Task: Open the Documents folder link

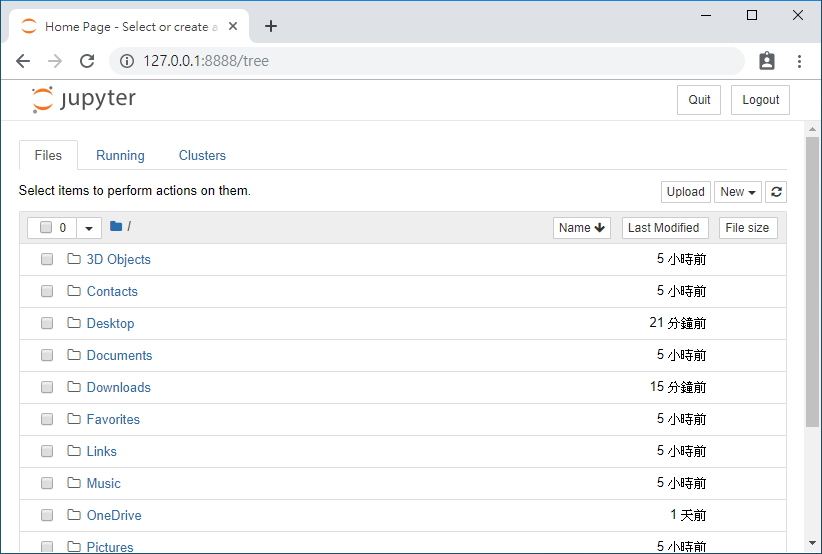Action: point(120,355)
